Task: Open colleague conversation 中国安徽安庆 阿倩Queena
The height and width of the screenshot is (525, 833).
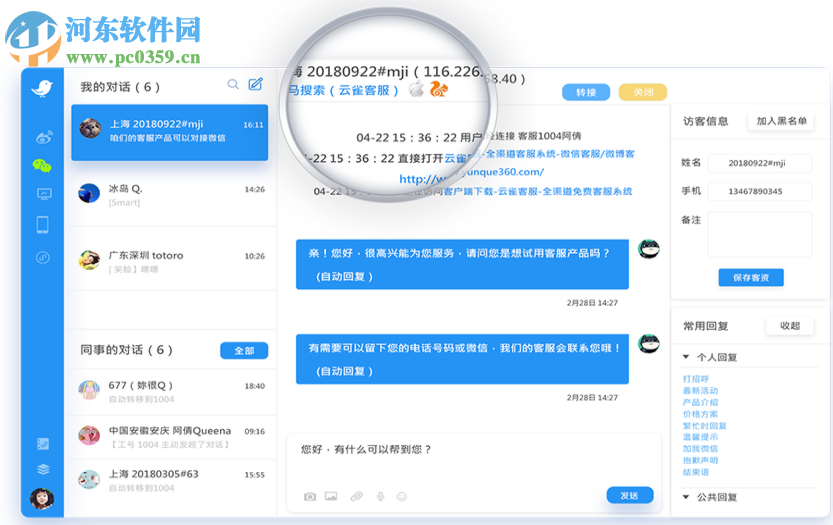Action: pos(170,437)
